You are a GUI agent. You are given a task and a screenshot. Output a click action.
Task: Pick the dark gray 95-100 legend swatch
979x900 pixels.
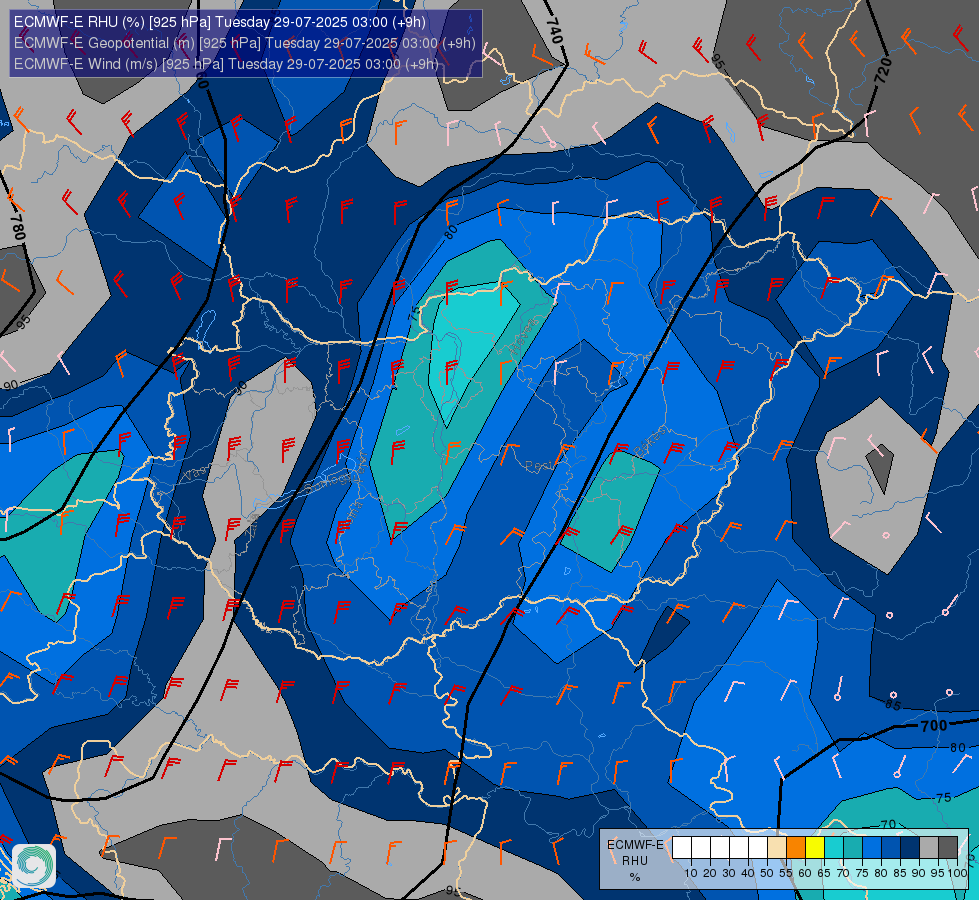pyautogui.click(x=948, y=848)
